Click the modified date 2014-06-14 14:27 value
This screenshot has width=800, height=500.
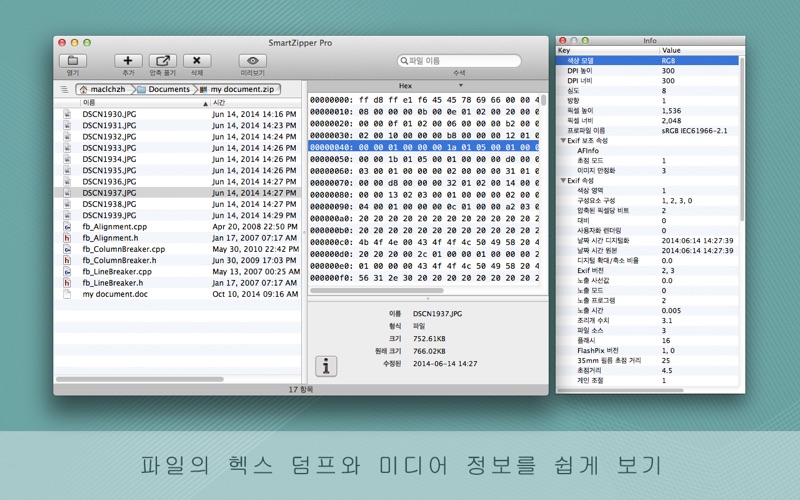click(445, 364)
